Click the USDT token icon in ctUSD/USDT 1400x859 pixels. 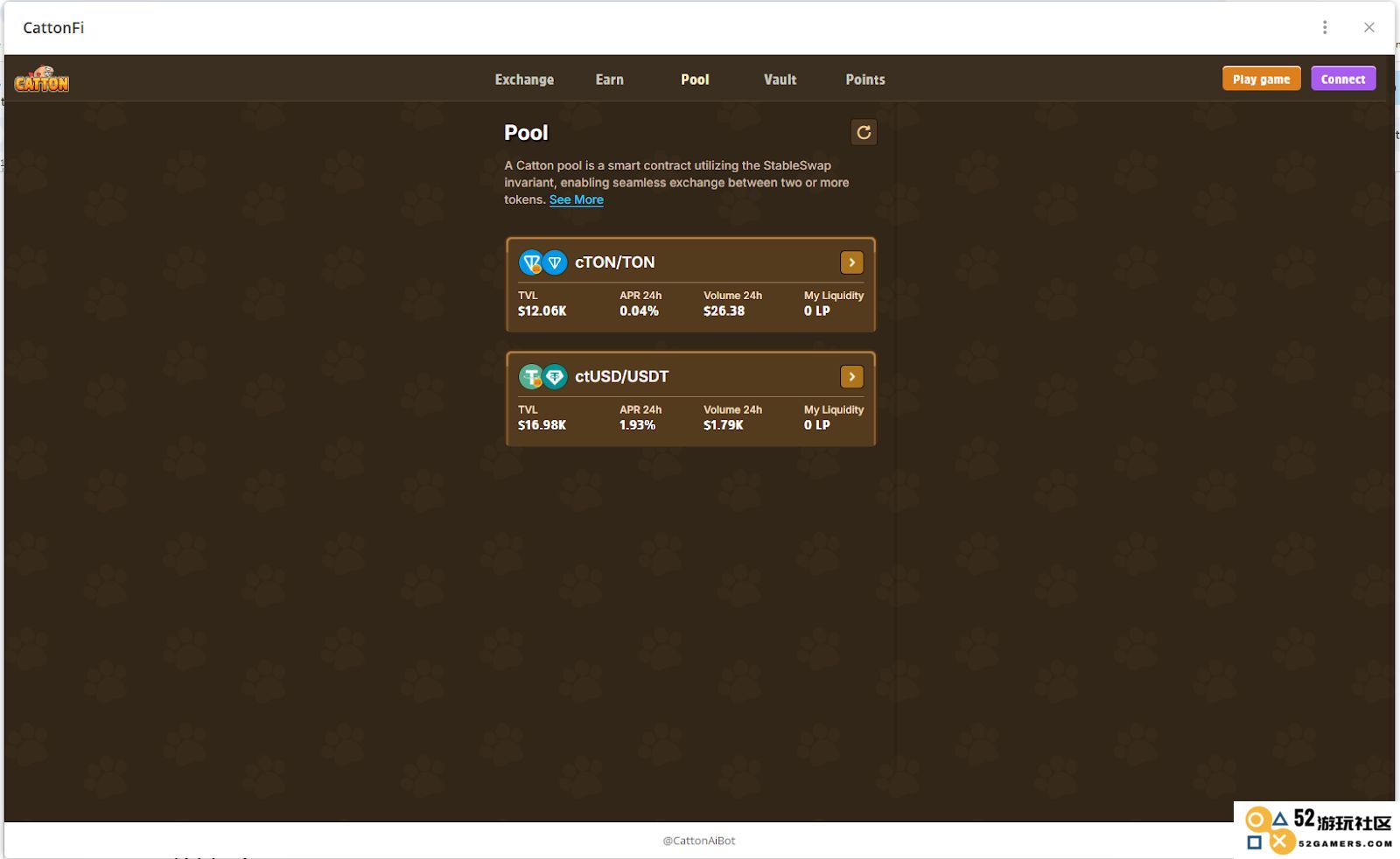(x=555, y=377)
